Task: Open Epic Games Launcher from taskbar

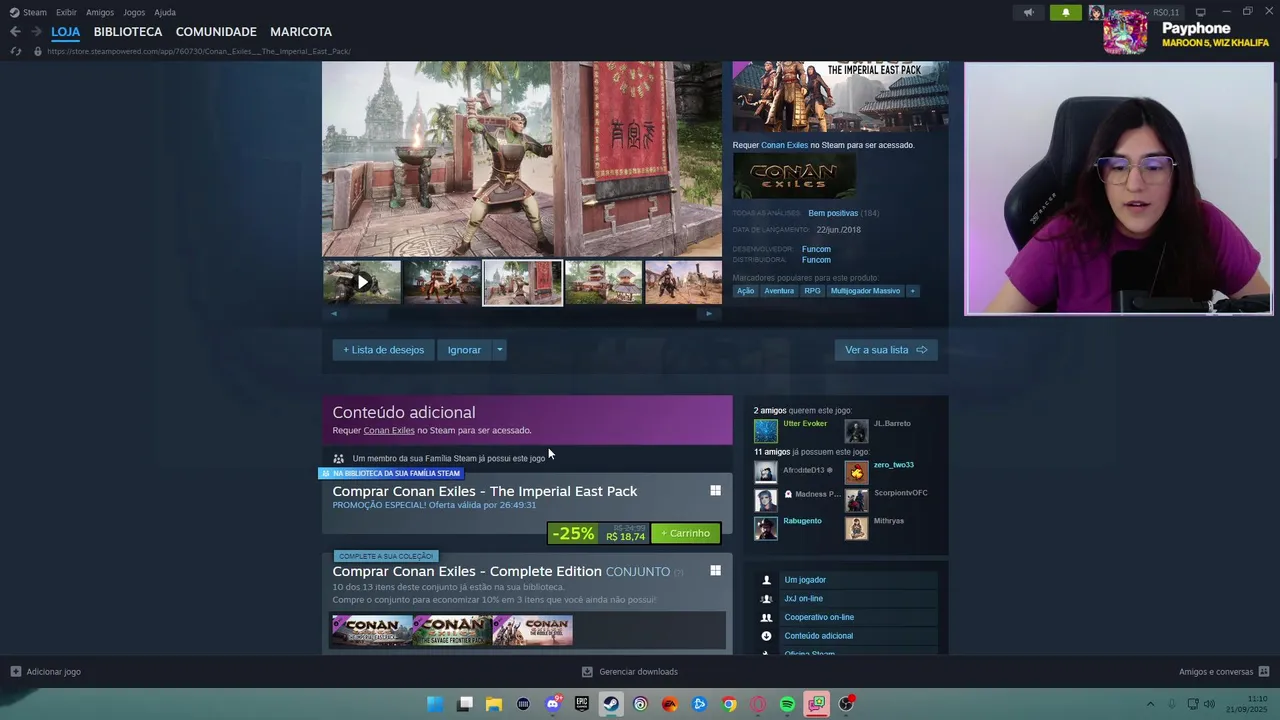Action: pyautogui.click(x=582, y=704)
